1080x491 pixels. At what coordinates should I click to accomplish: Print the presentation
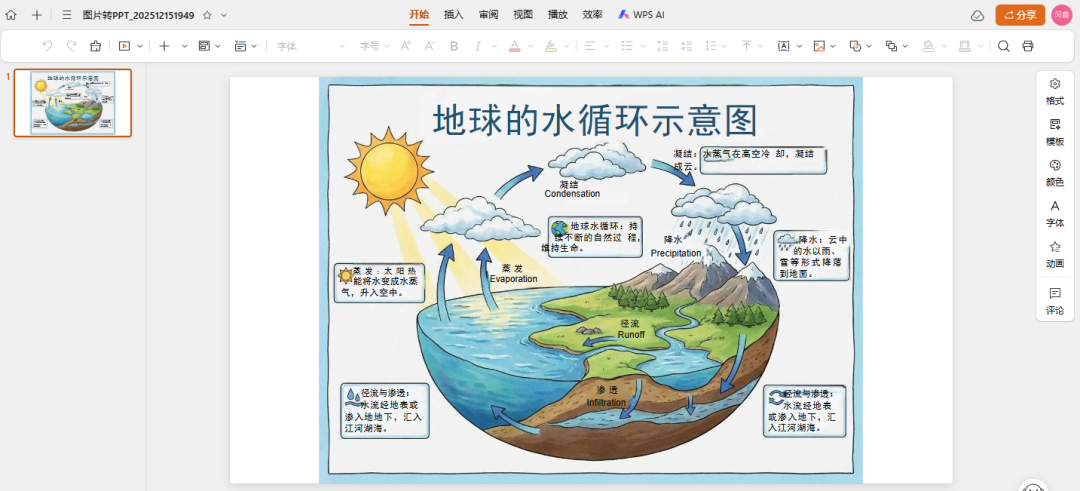coord(1028,46)
